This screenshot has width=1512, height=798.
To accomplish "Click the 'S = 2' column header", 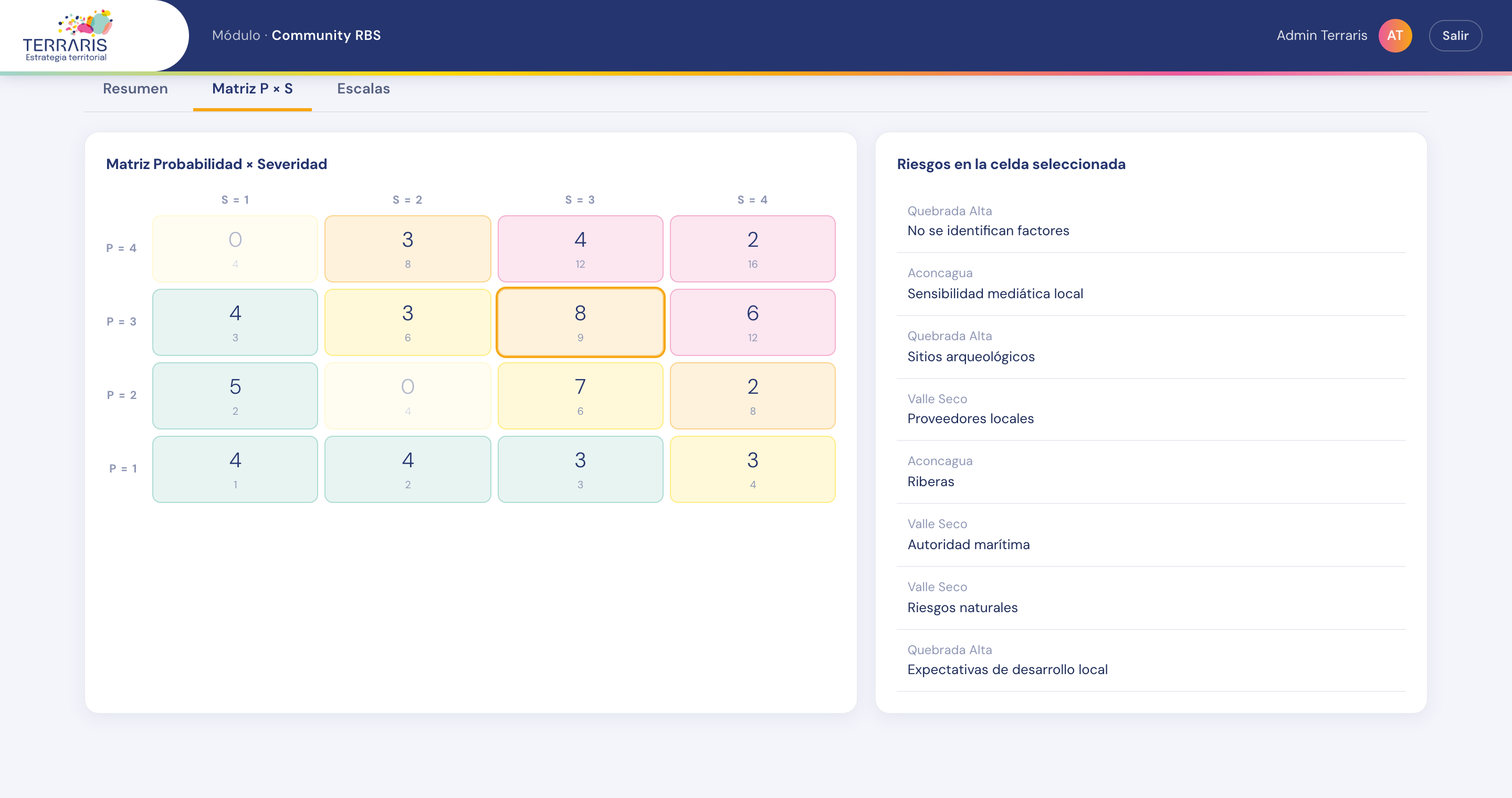I will pyautogui.click(x=407, y=200).
